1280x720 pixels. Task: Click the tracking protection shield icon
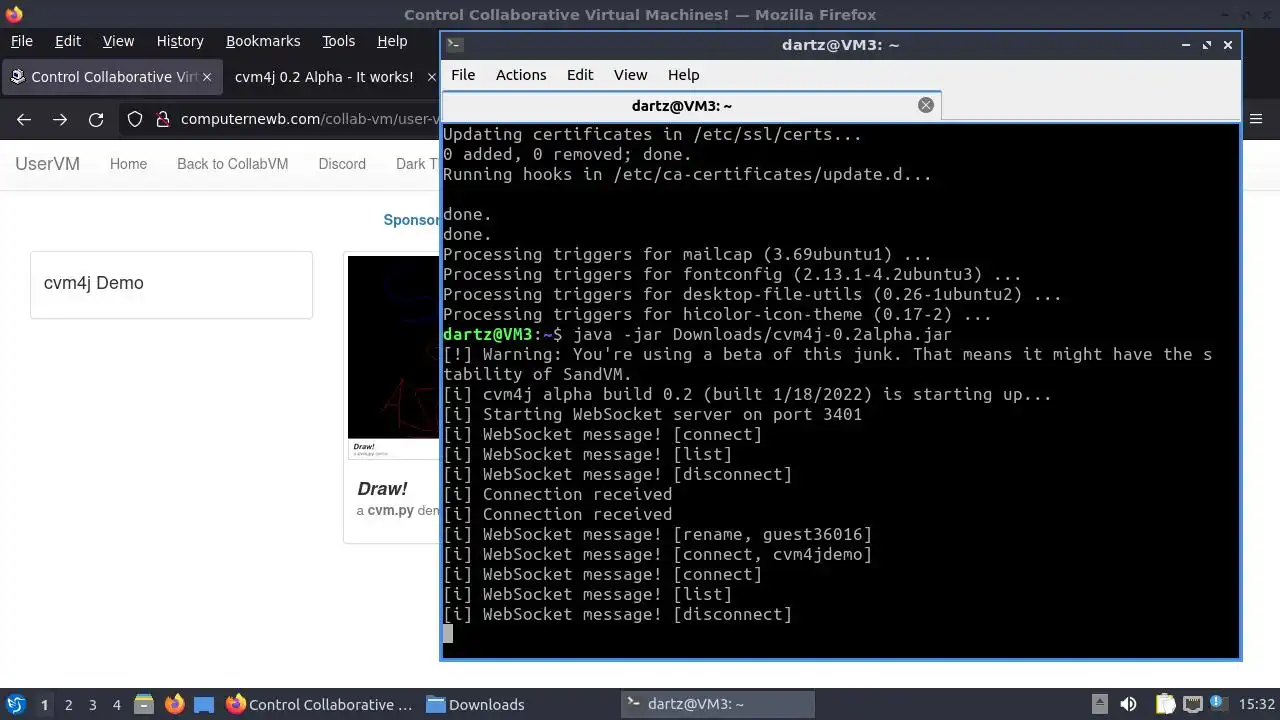click(135, 119)
